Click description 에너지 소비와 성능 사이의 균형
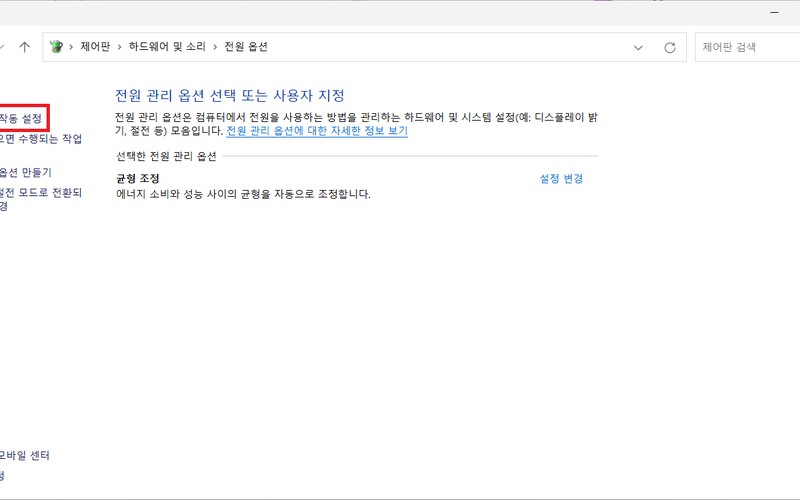Screen dimensions: 800x500 point(243,194)
